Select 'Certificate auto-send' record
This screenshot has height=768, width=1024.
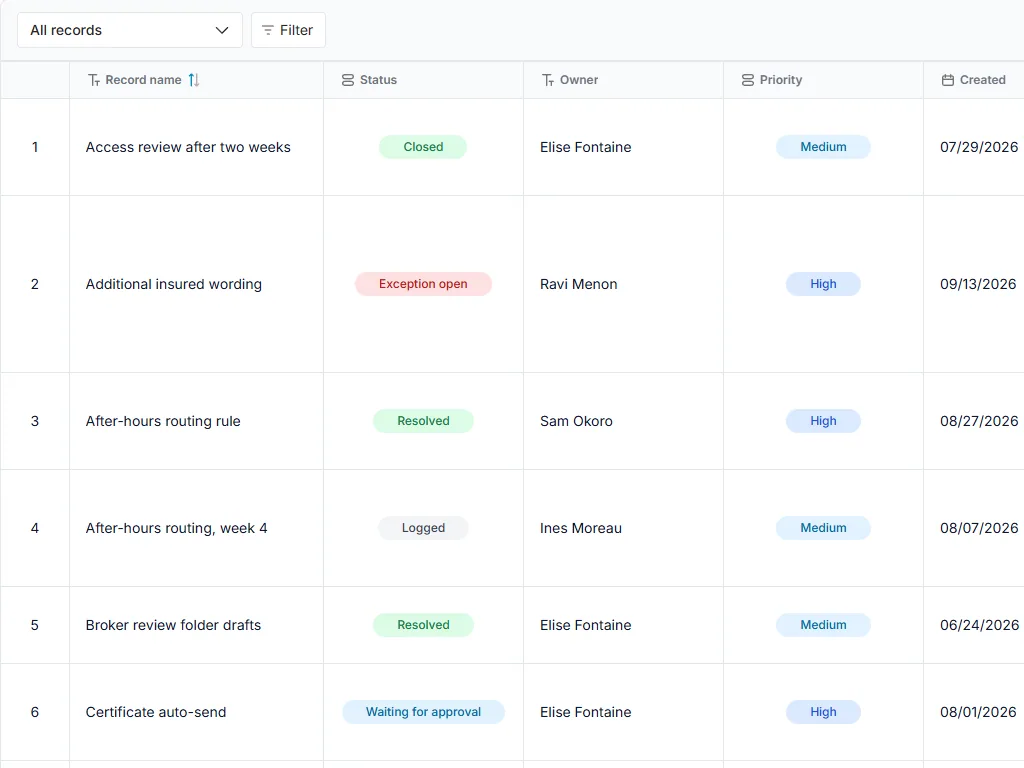coord(156,712)
